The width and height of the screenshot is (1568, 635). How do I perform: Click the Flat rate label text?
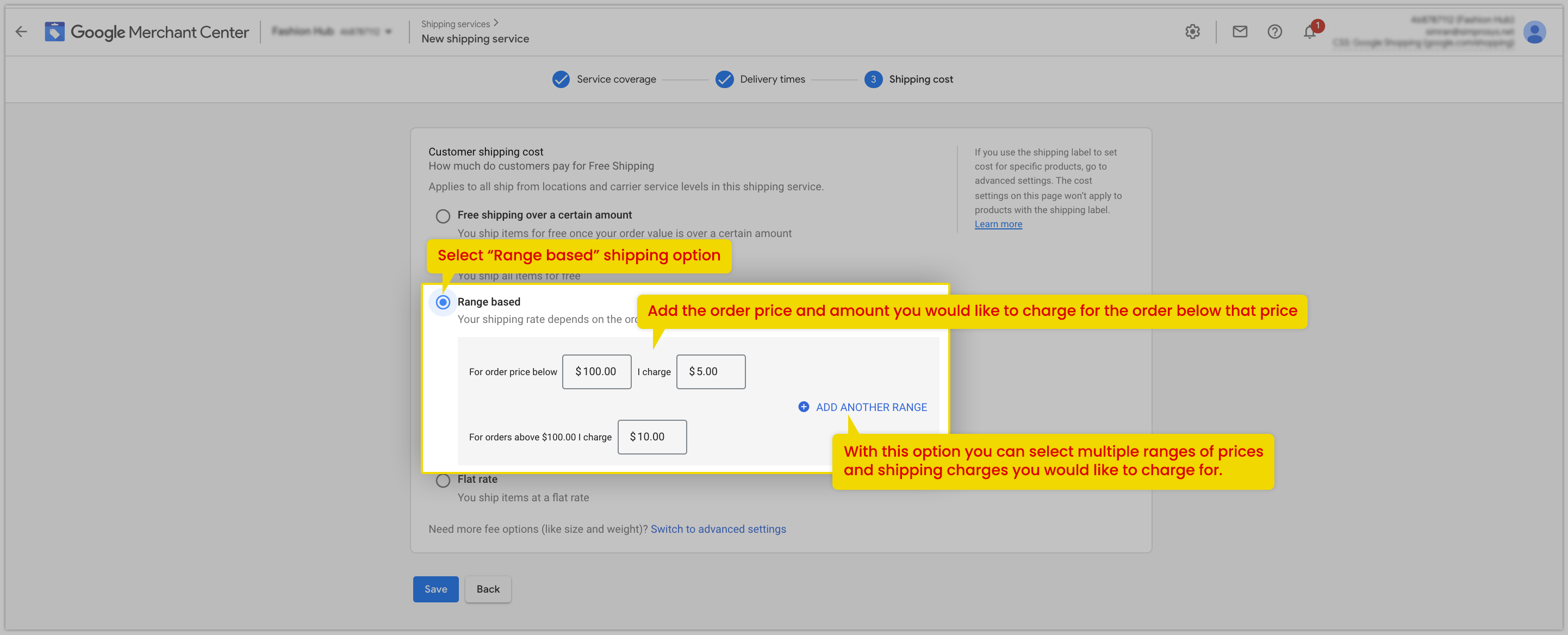[477, 479]
